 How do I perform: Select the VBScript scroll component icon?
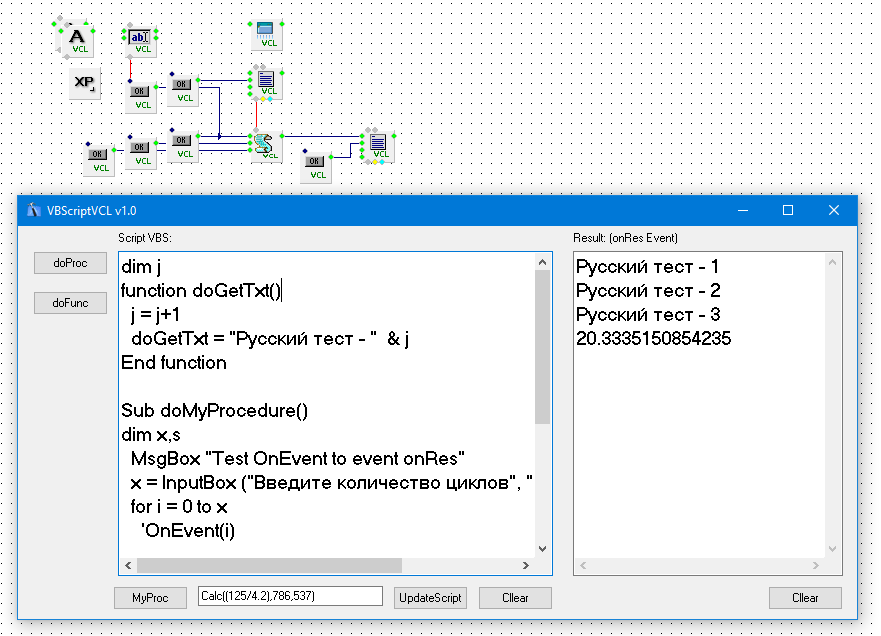coord(265,147)
